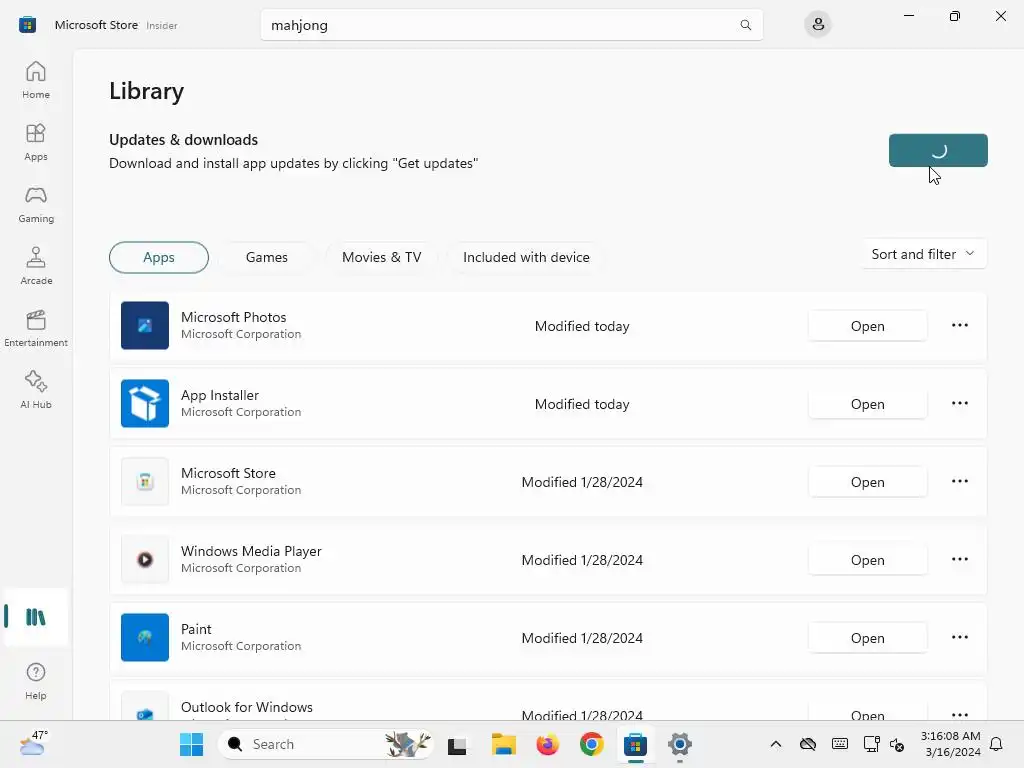Viewport: 1024px width, 768px height.
Task: Open App Installer
Action: point(867,404)
